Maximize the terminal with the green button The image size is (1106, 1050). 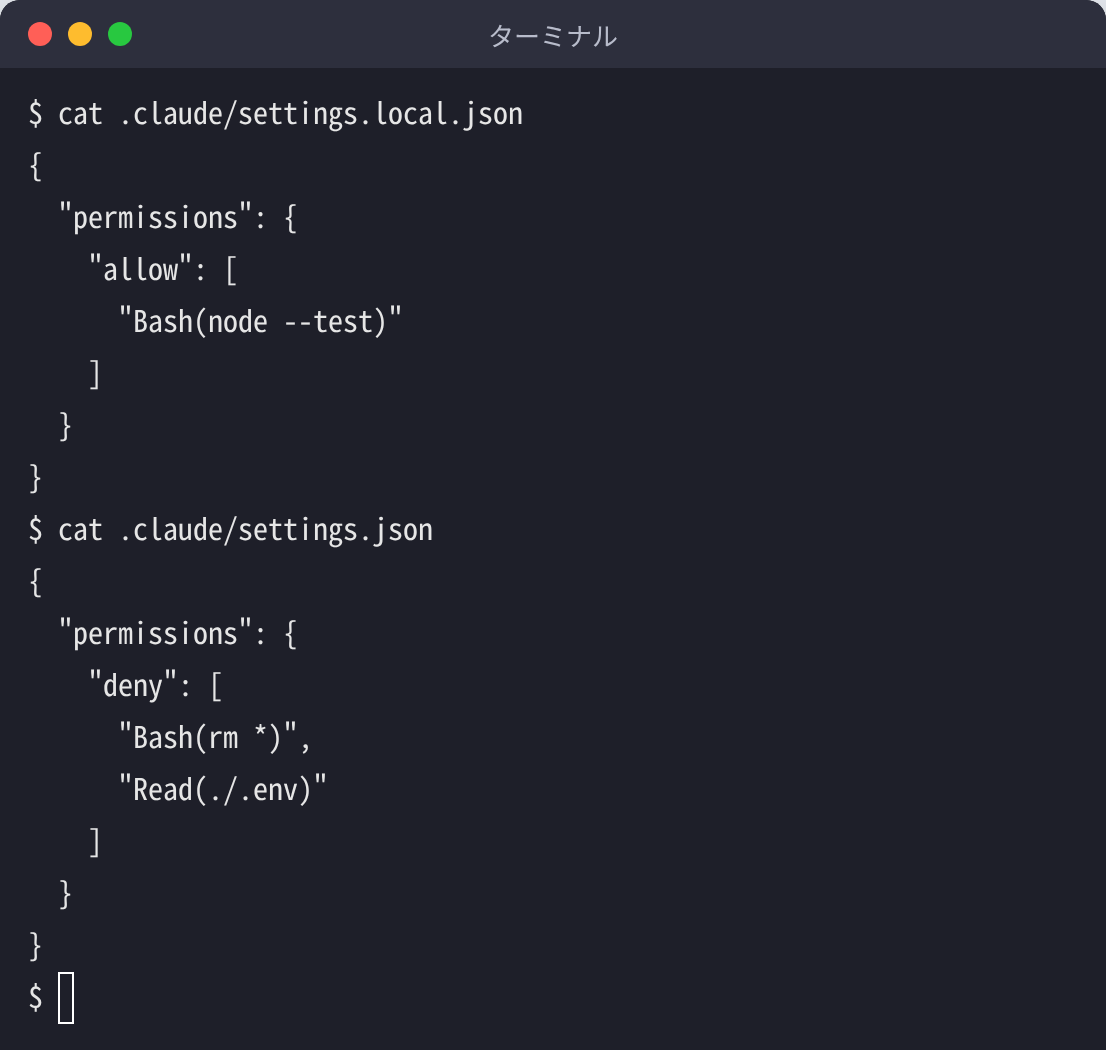pos(120,35)
